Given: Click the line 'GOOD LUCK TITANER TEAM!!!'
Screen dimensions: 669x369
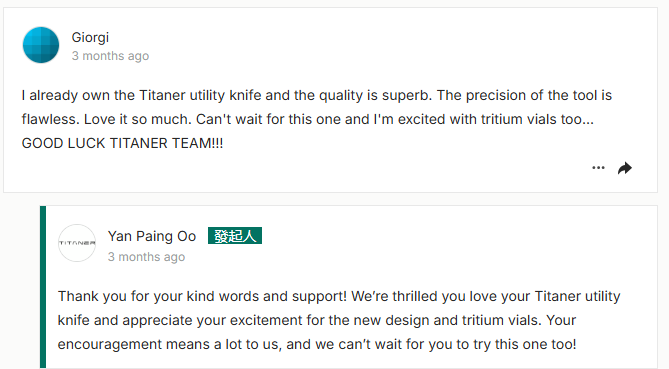Looking at the screenshot, I should 122,143.
